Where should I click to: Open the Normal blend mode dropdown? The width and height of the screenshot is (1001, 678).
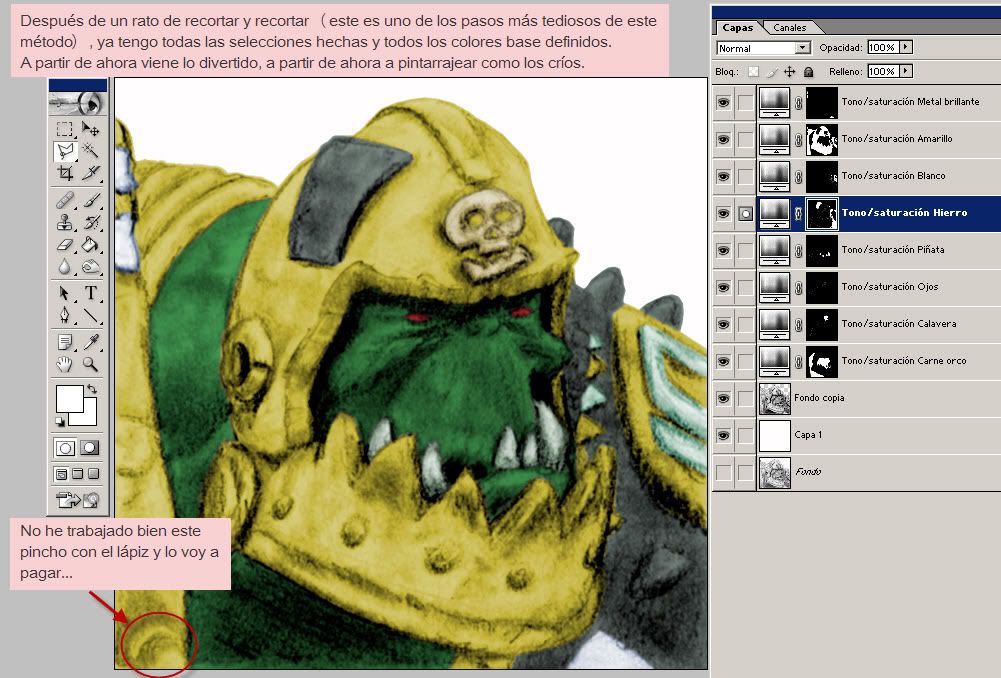point(802,48)
